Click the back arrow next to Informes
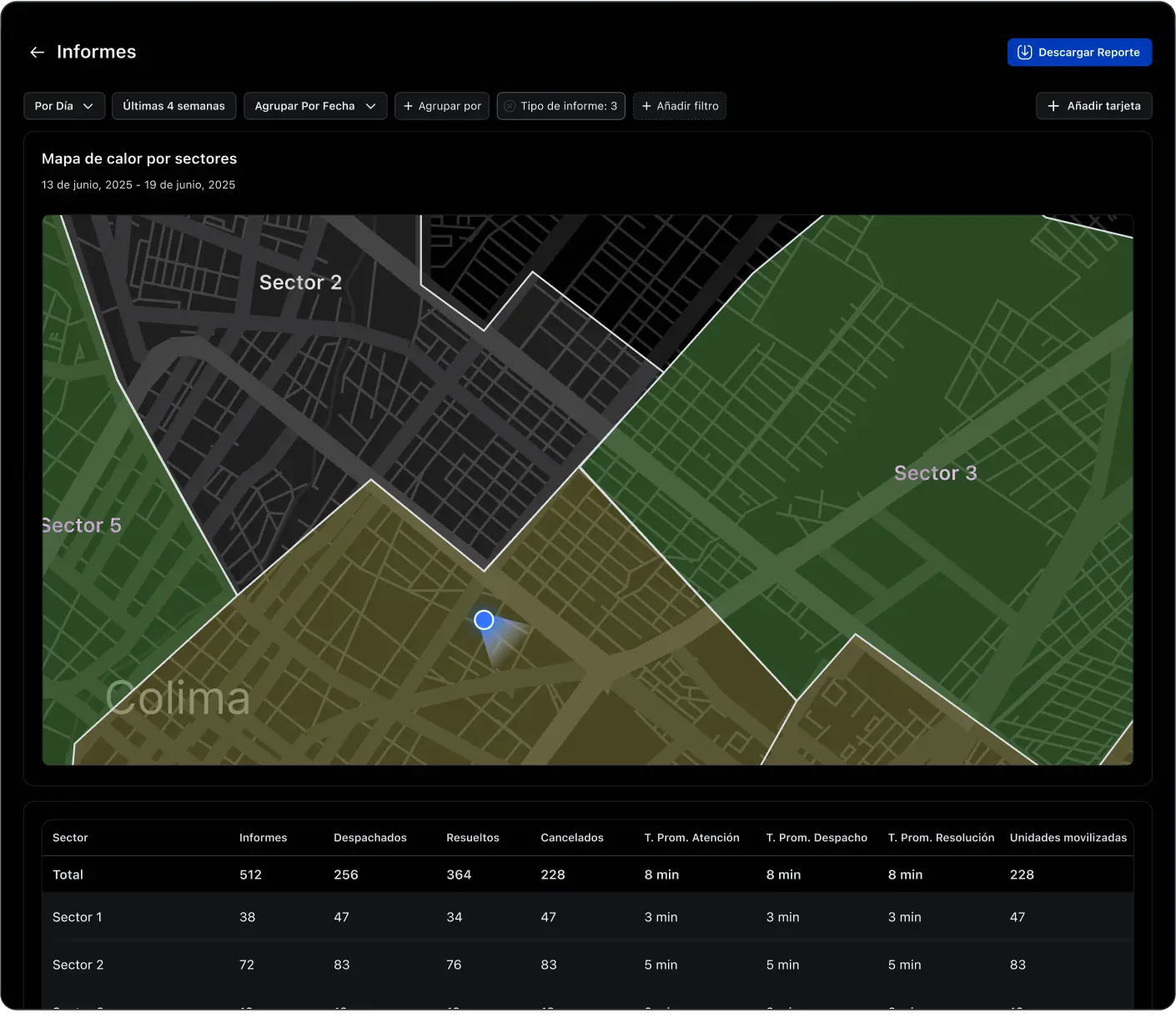The height and width of the screenshot is (1023, 1176). [x=37, y=53]
